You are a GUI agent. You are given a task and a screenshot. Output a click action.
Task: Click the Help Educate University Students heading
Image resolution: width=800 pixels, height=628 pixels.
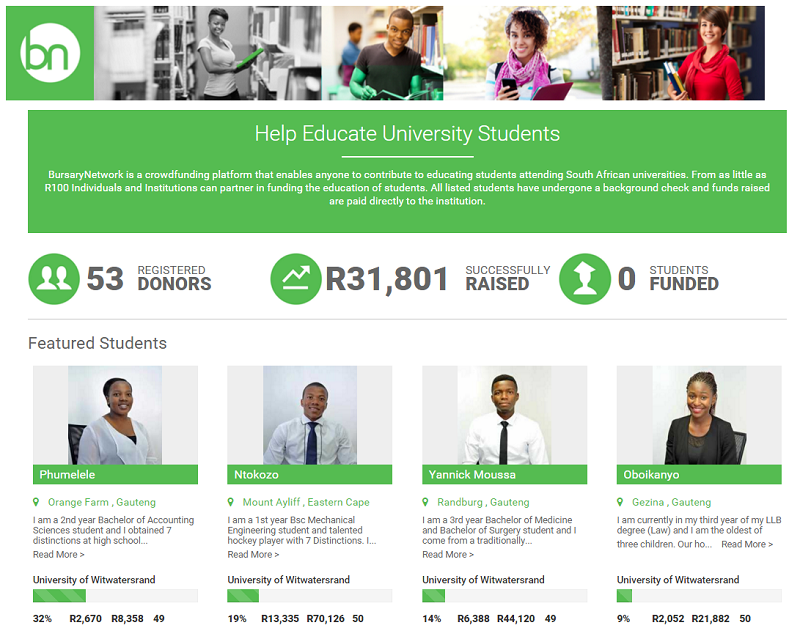pyautogui.click(x=407, y=134)
